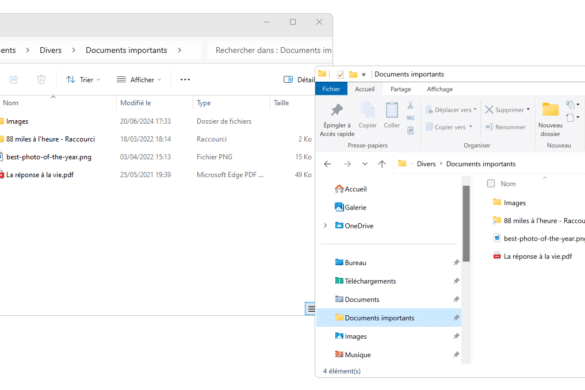Switch to the Accueil ribbon tab

click(x=365, y=89)
